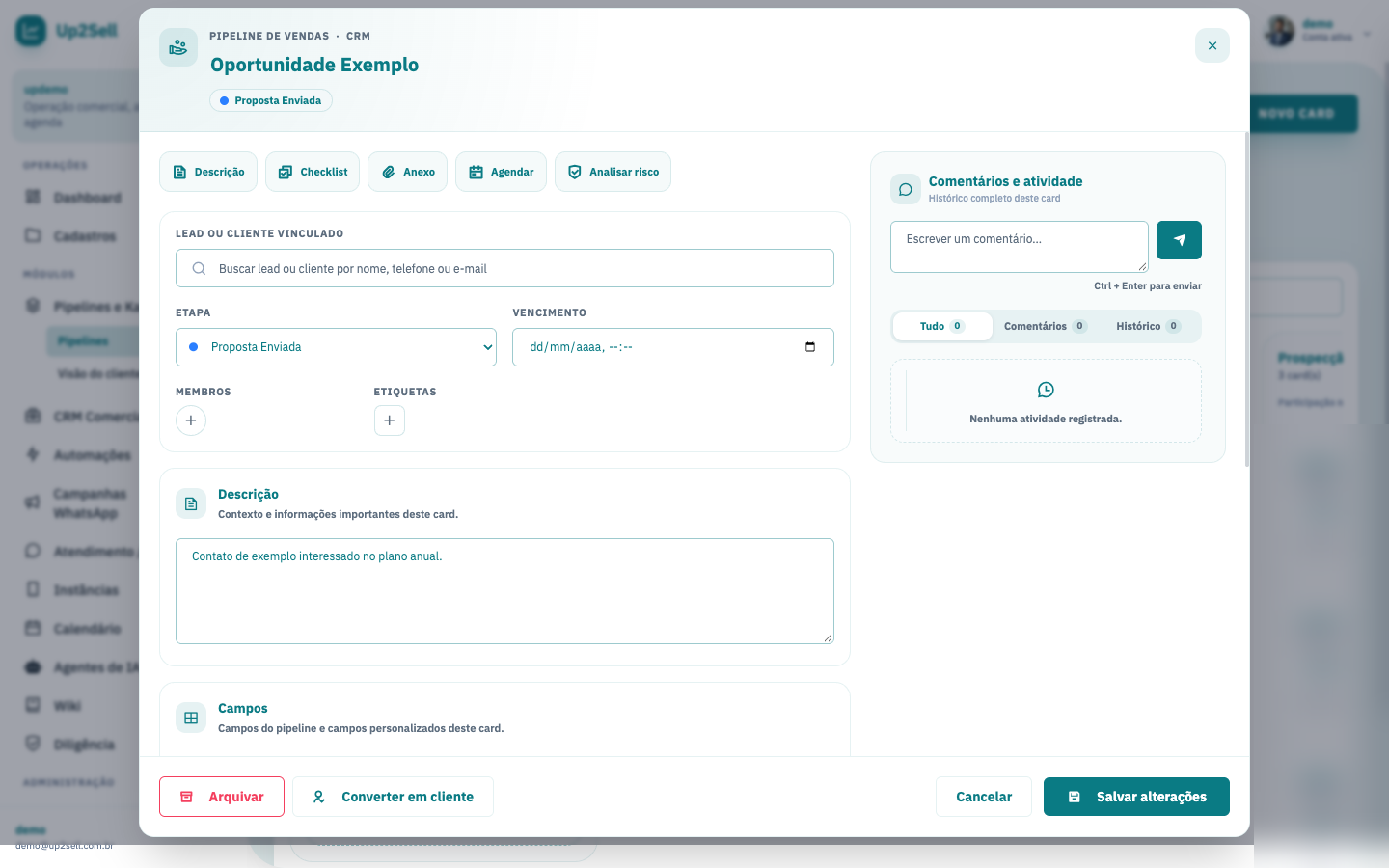The height and width of the screenshot is (868, 1389).
Task: Click the Instâncias icon in the background sidebar
Action: (x=33, y=590)
